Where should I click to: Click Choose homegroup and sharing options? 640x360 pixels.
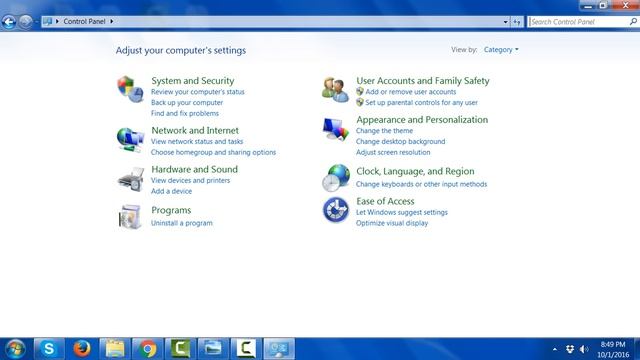213,152
